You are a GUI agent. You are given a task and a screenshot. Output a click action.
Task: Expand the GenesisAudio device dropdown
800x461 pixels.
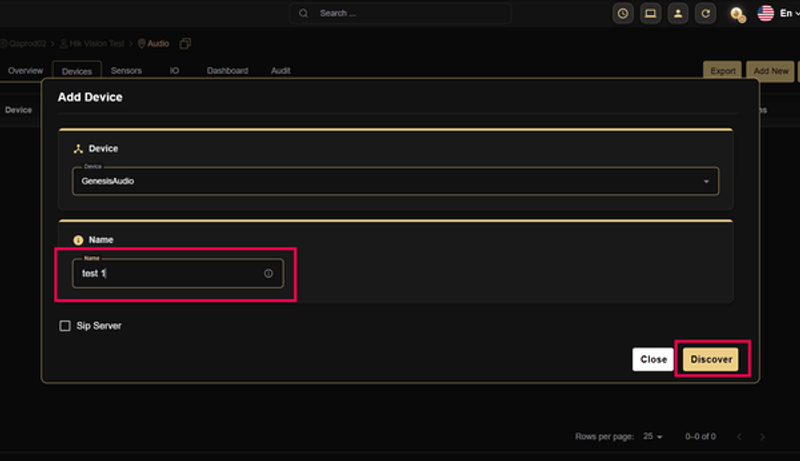[x=396, y=181]
